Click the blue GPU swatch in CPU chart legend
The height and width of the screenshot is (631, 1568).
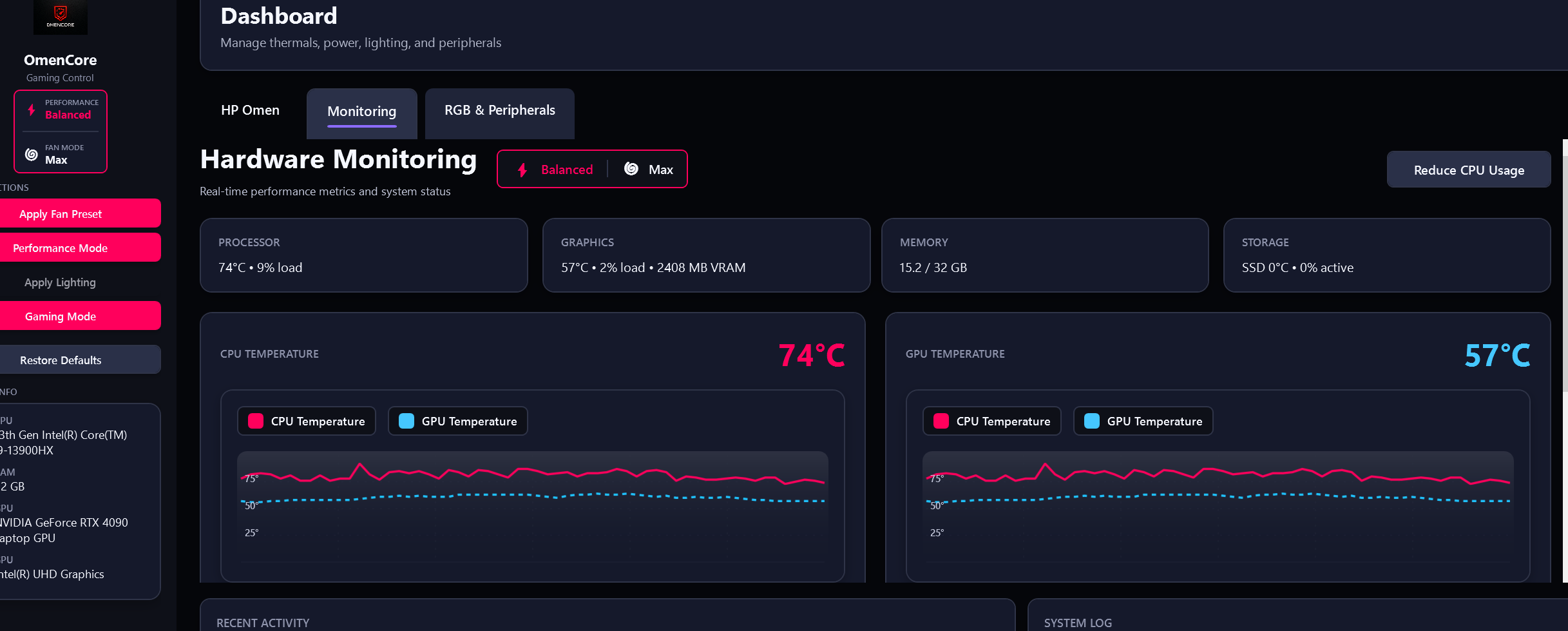pyautogui.click(x=405, y=421)
